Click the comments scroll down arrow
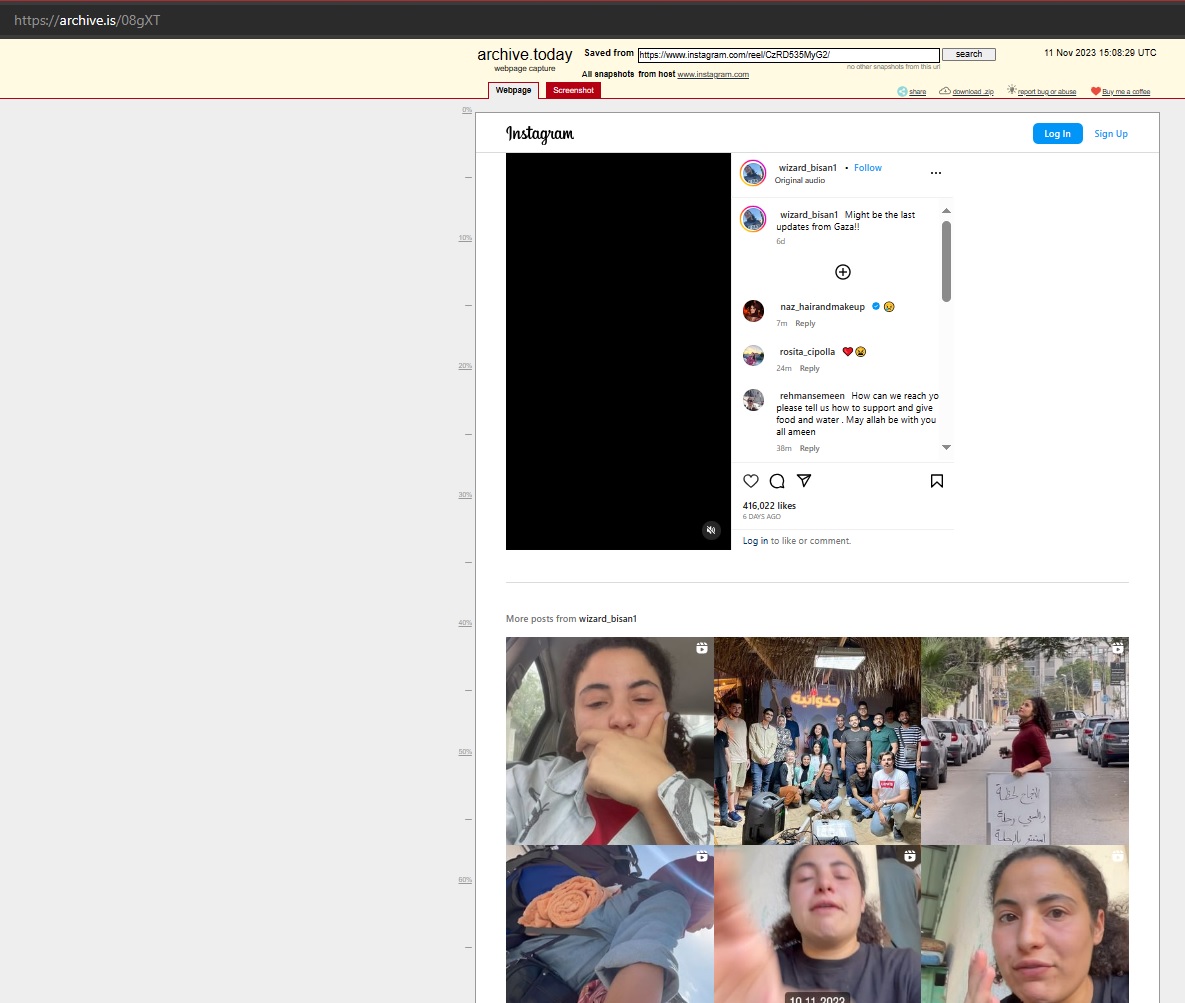 pyautogui.click(x=946, y=448)
